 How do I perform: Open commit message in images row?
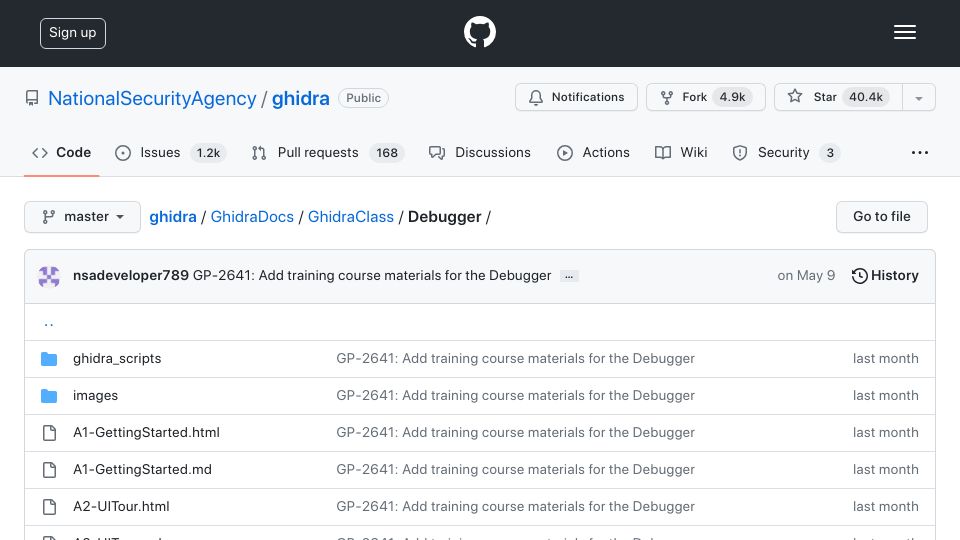pos(516,396)
